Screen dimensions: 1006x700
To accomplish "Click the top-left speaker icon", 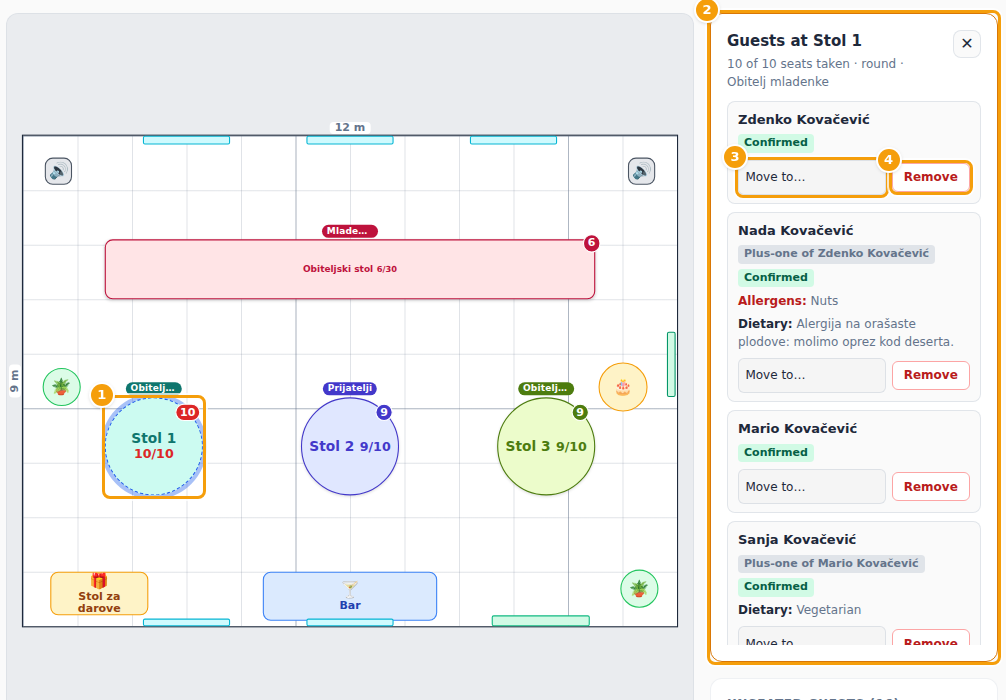I will 58,171.
